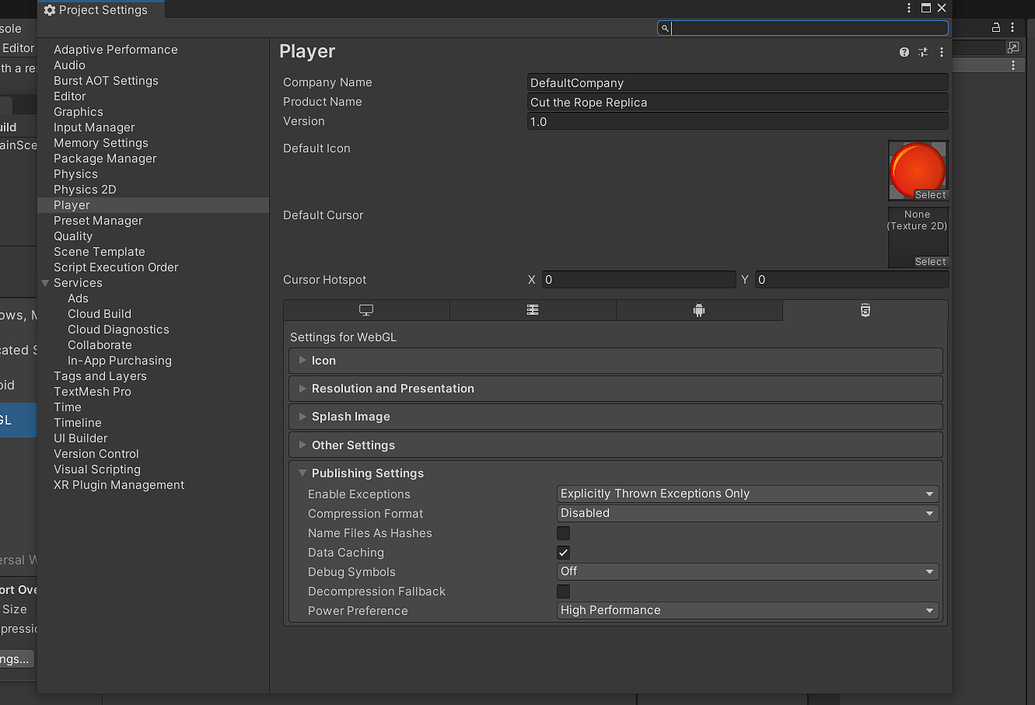Click the Player preset selector icon
The width and height of the screenshot is (1035, 705).
(x=923, y=52)
